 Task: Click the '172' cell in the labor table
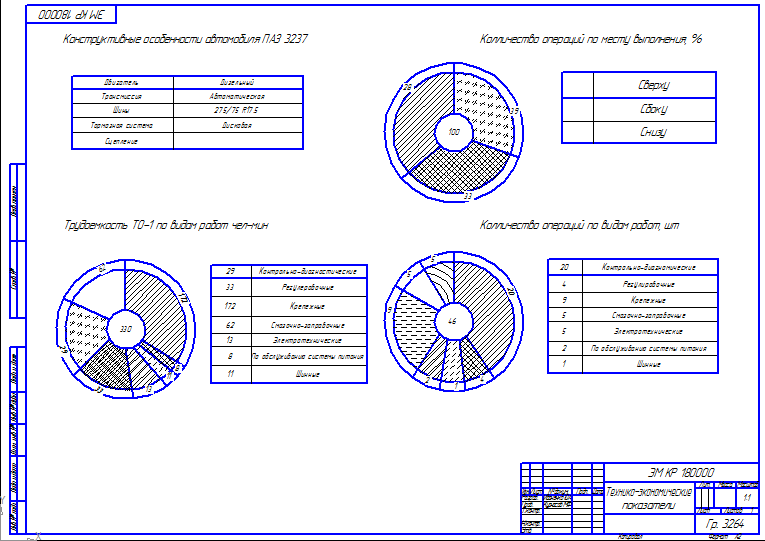click(231, 306)
